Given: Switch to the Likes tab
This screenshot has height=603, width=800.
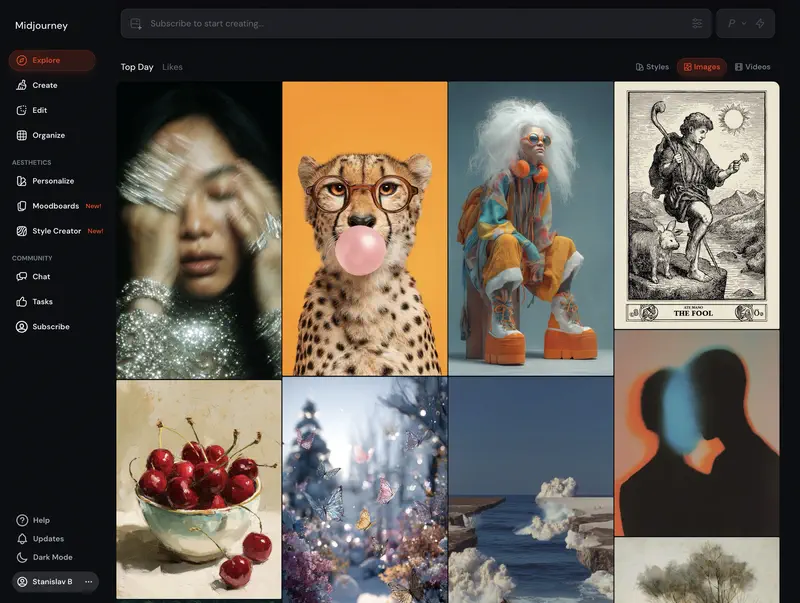Looking at the screenshot, I should point(172,67).
